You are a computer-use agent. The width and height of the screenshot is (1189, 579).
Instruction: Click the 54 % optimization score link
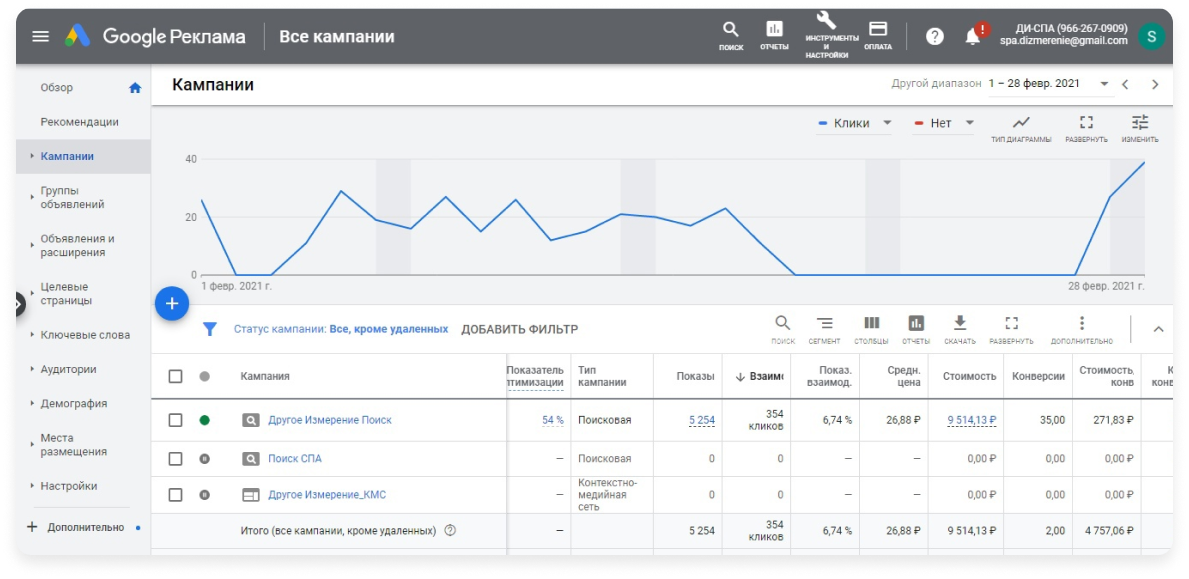tap(553, 420)
